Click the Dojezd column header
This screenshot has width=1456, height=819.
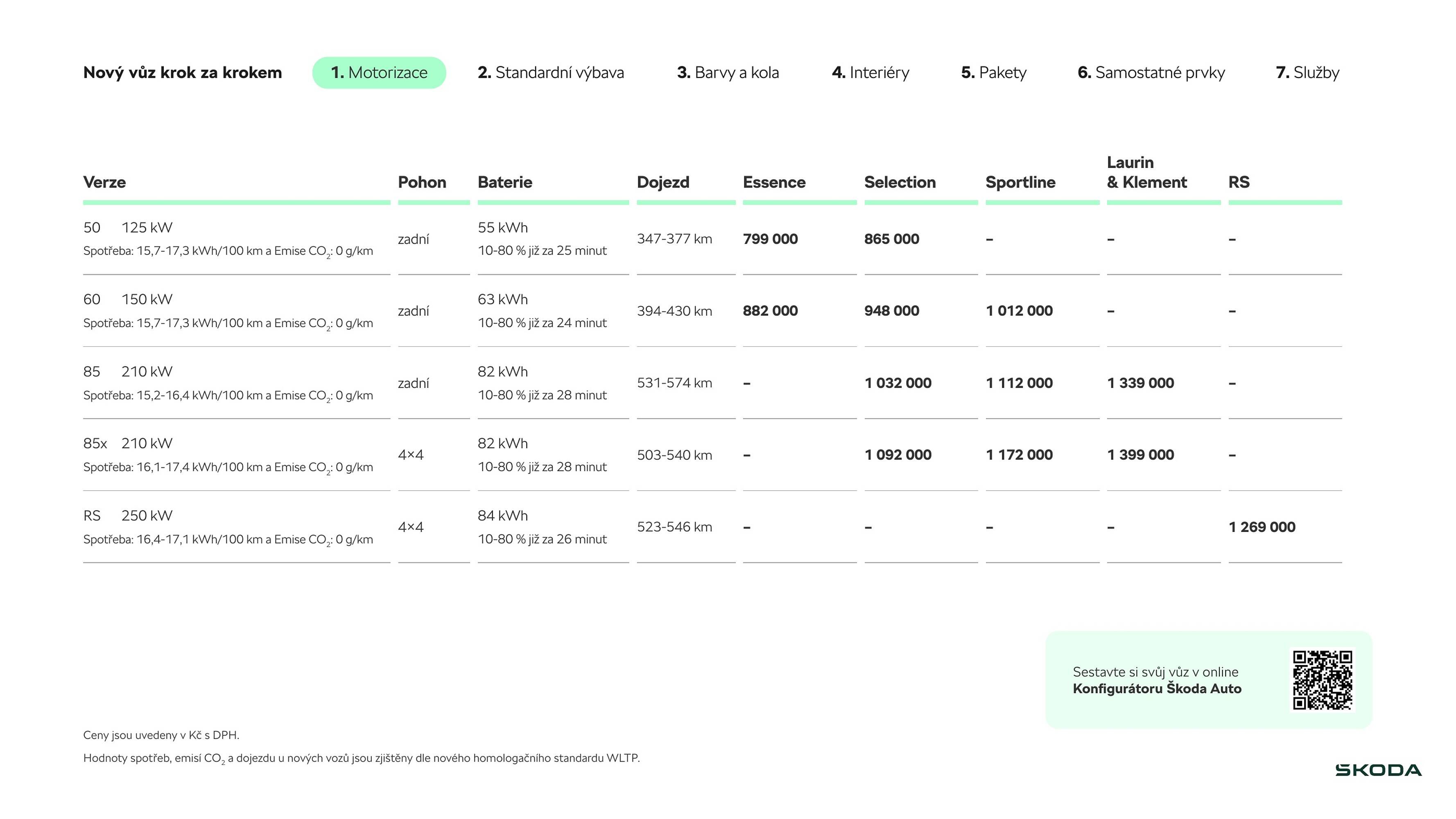662,182
